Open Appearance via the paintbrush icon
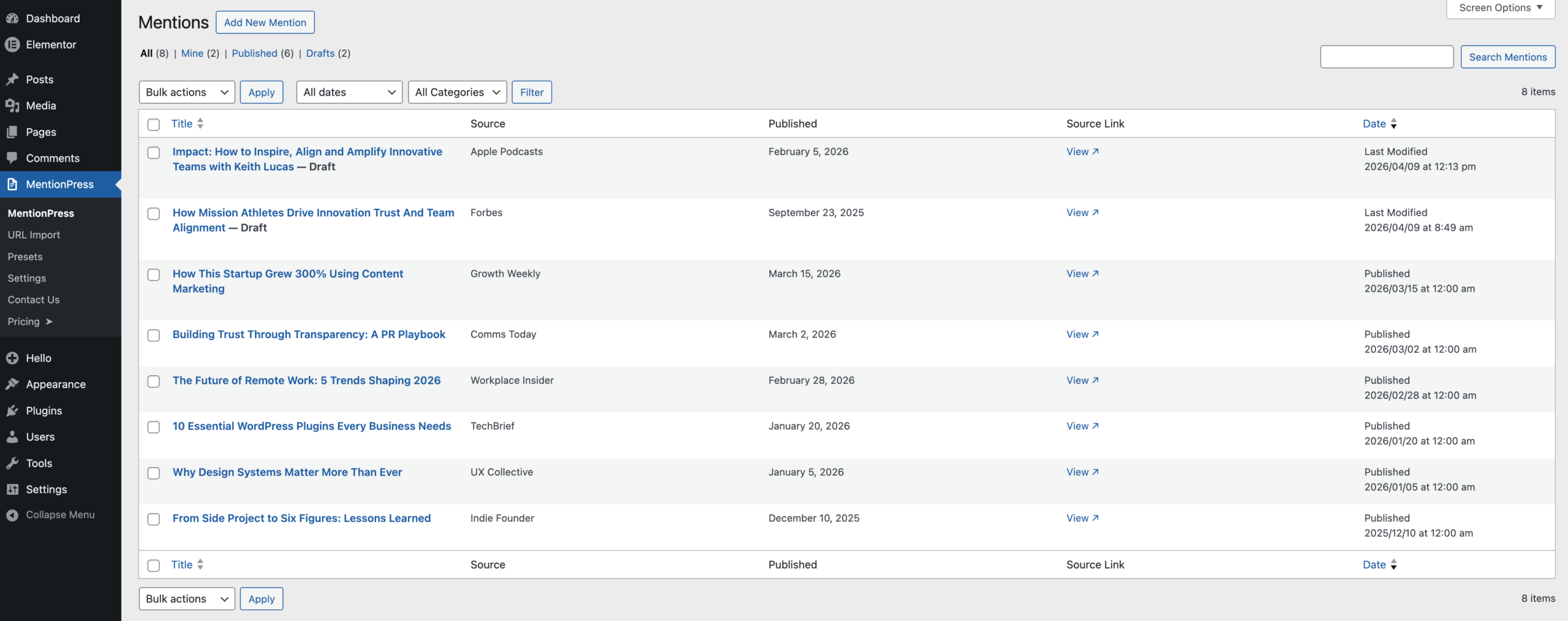 (x=12, y=384)
